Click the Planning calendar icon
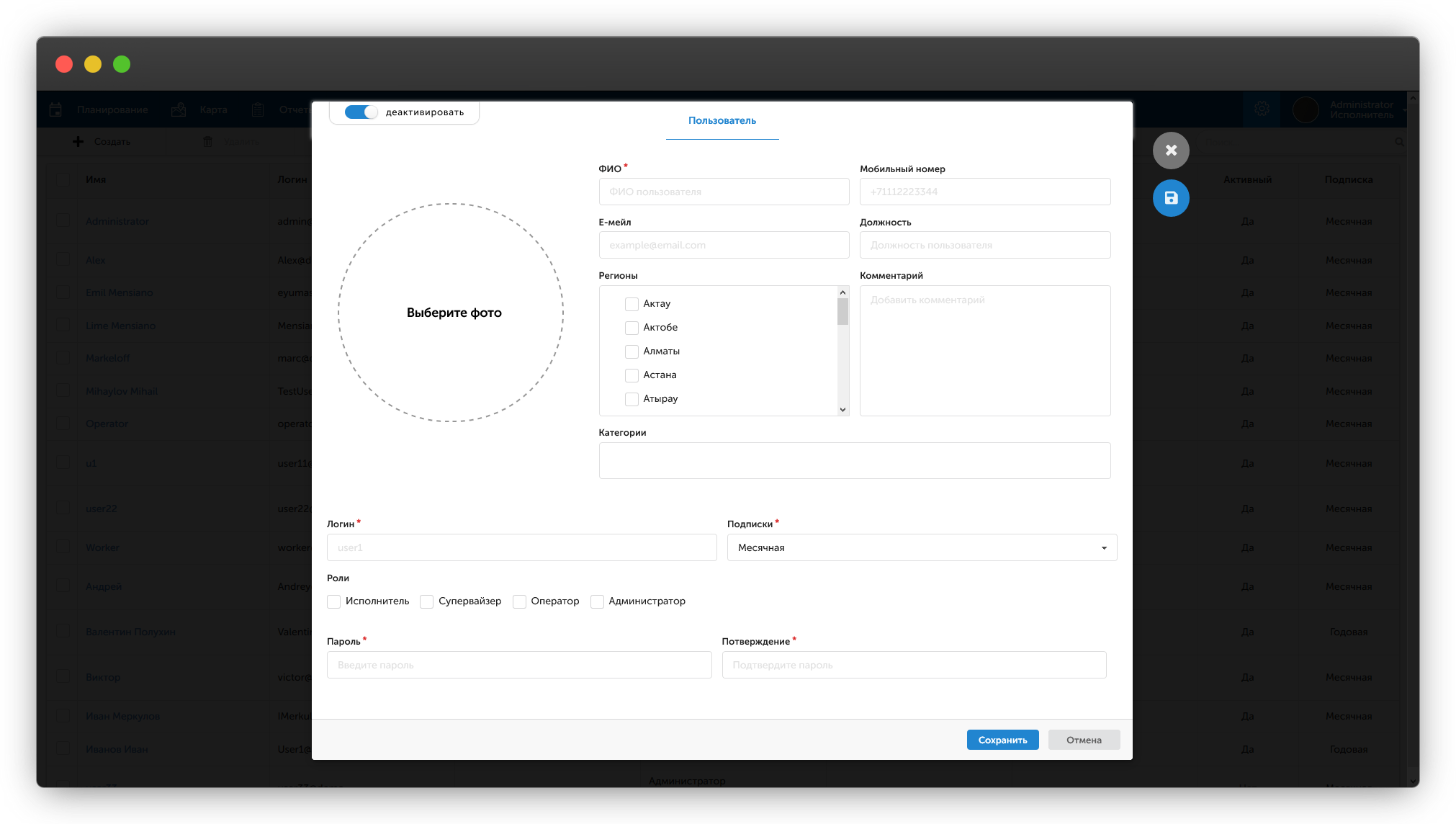The image size is (1456, 824). [55, 109]
